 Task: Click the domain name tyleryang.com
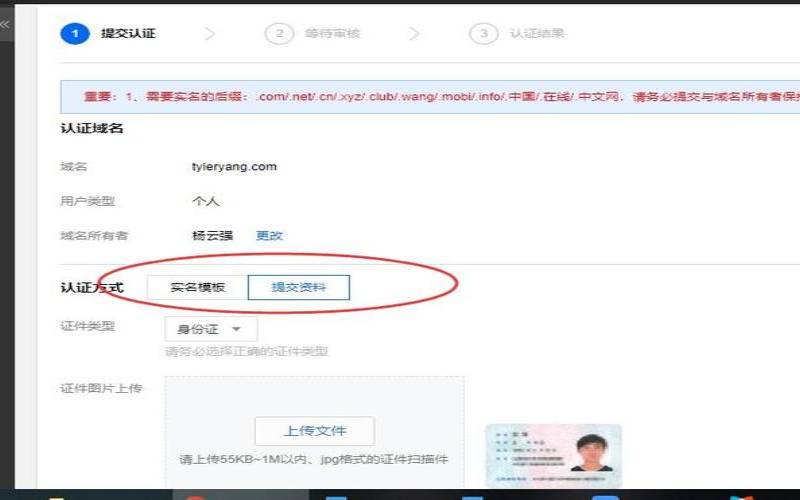click(x=234, y=167)
